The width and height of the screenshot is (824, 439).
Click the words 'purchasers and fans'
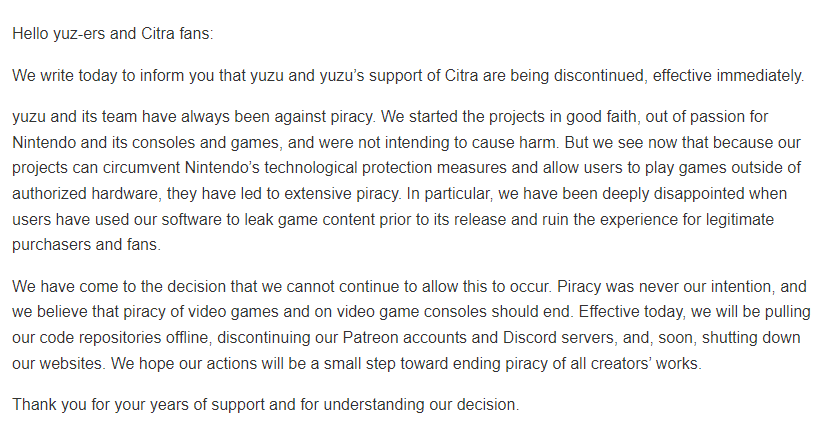click(85, 244)
